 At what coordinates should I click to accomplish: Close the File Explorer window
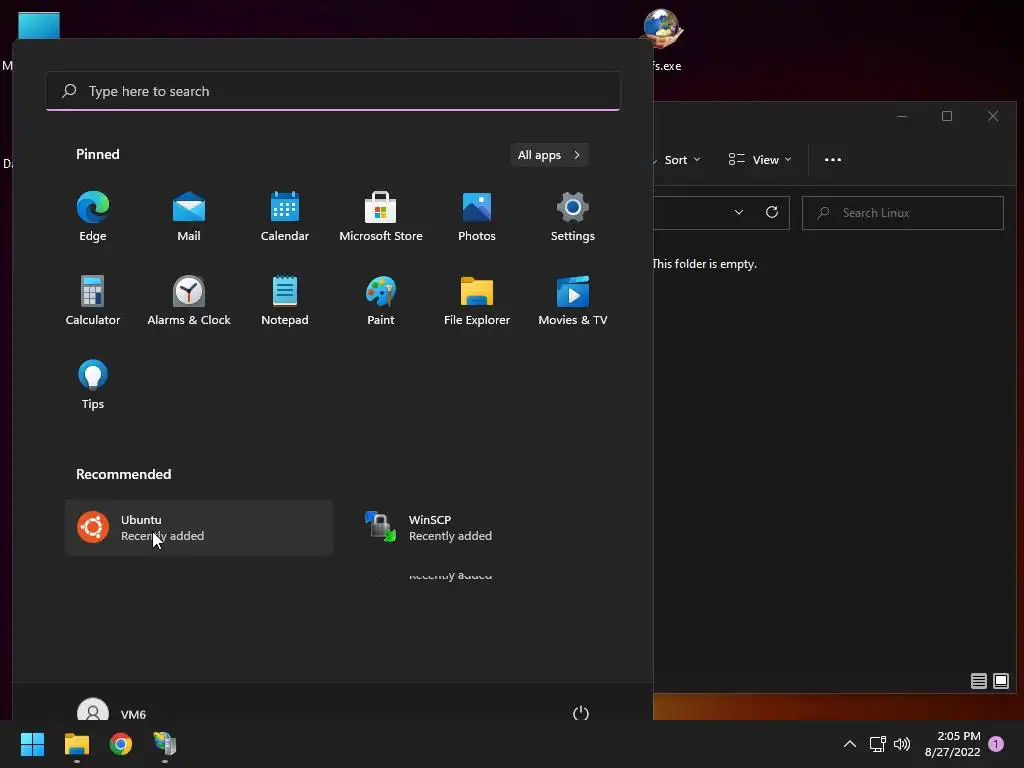pyautogui.click(x=993, y=116)
